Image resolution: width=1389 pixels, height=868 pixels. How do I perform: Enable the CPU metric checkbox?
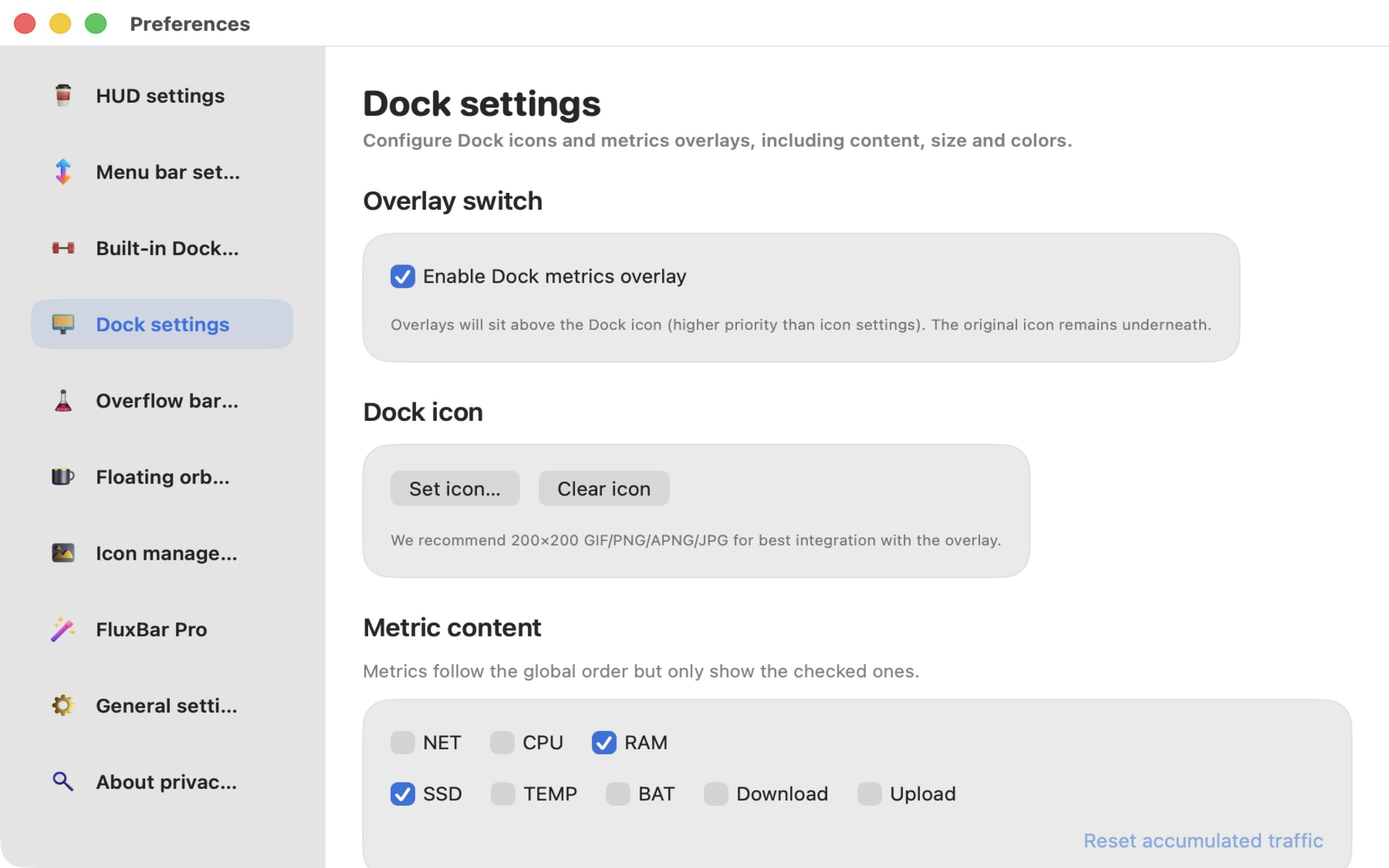pyautogui.click(x=503, y=742)
